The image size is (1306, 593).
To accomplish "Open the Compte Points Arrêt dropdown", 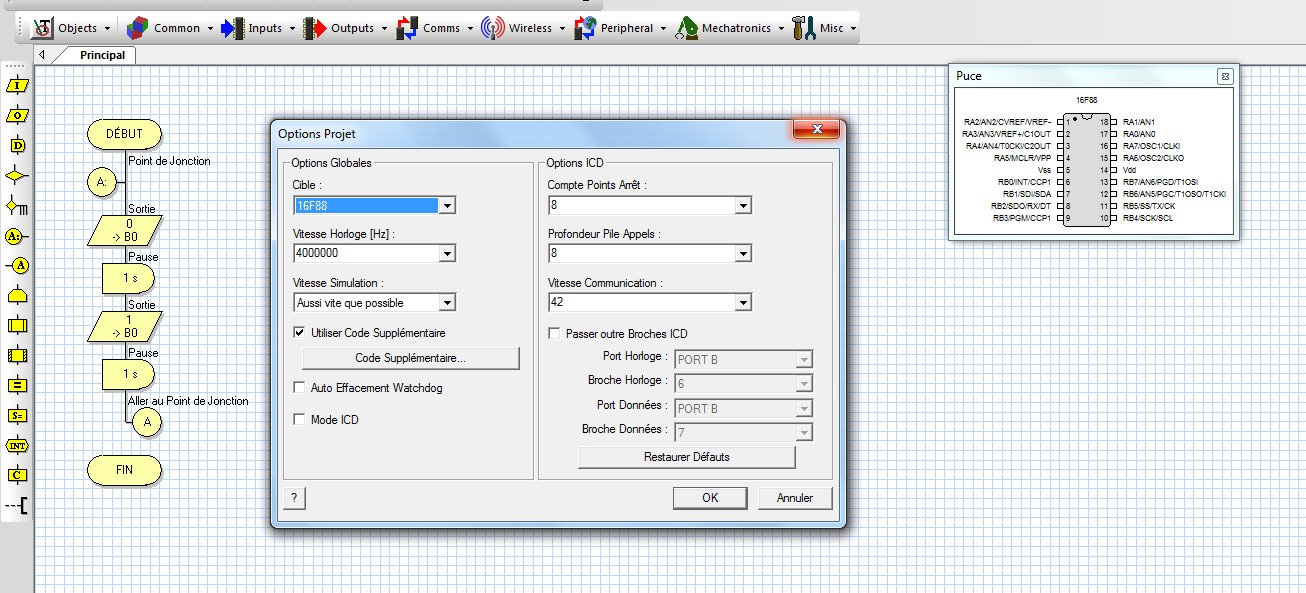I will [742, 205].
